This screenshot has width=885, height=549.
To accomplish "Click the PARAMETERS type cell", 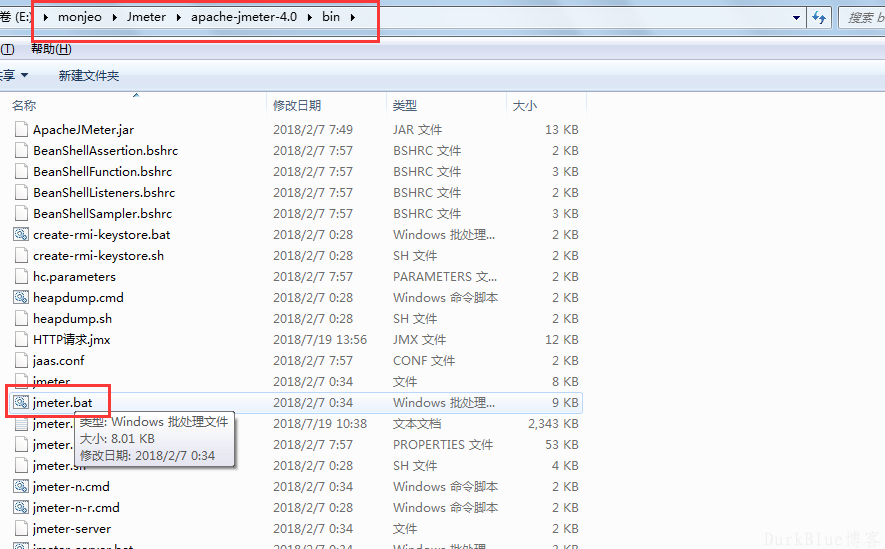I will pos(445,276).
